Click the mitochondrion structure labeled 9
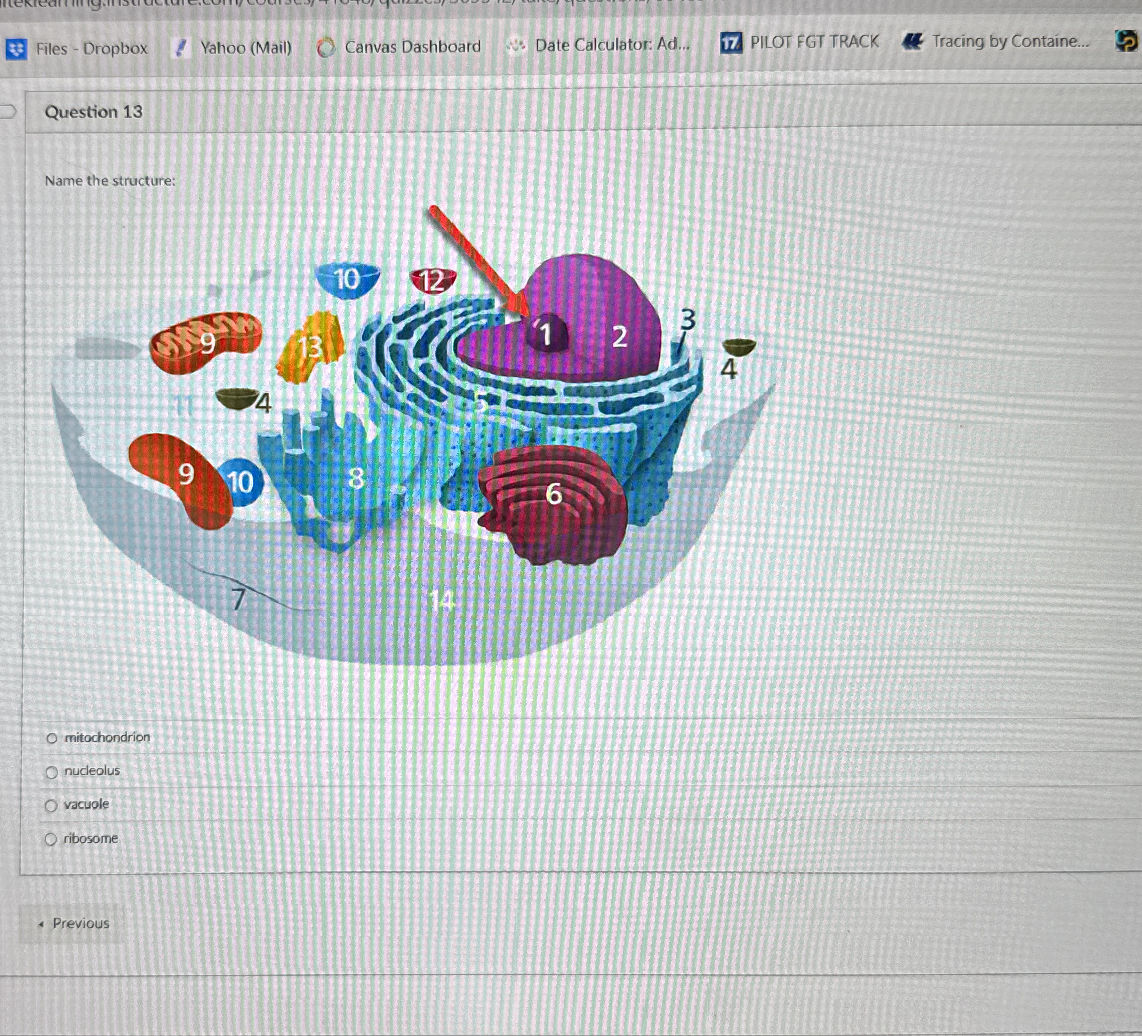The width and height of the screenshot is (1142, 1036). click(x=205, y=345)
